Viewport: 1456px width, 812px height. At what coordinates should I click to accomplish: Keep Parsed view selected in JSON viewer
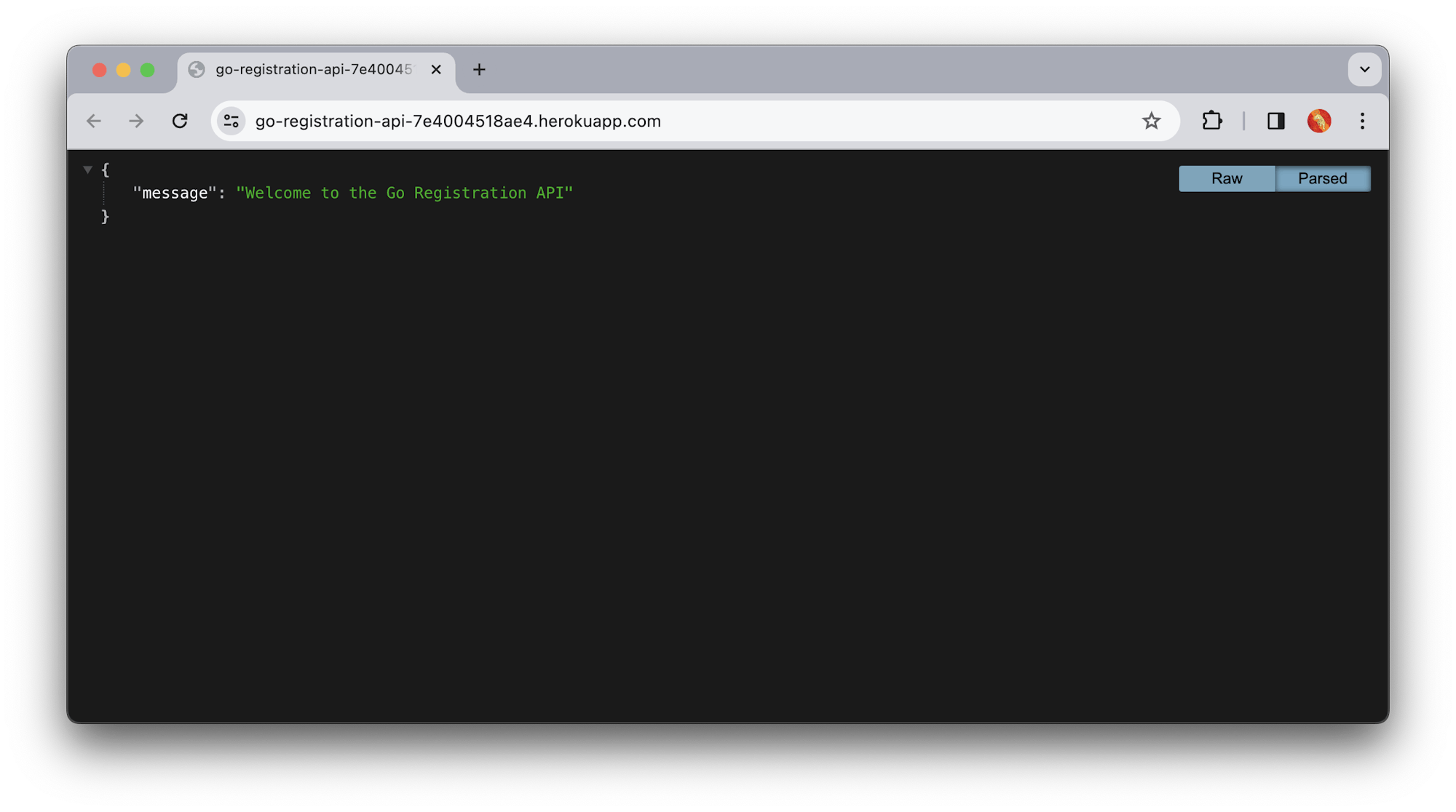coord(1323,178)
